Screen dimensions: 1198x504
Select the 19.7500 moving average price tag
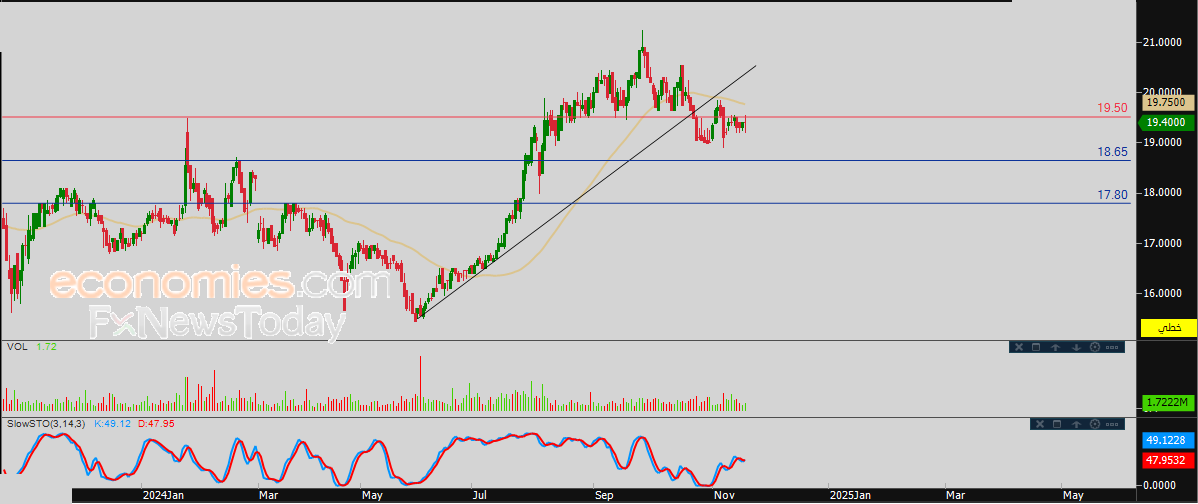[1167, 102]
